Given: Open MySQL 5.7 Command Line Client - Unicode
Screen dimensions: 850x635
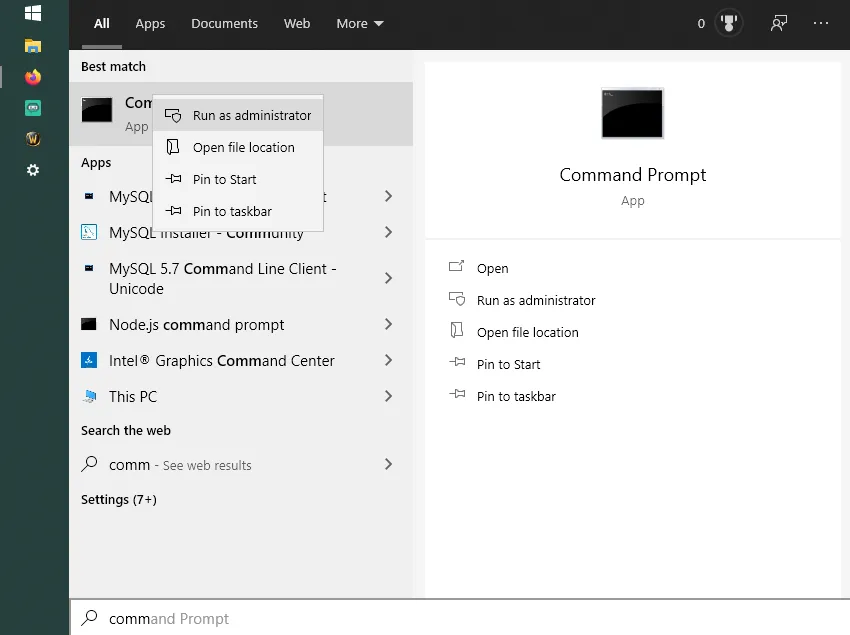Looking at the screenshot, I should pyautogui.click(x=241, y=278).
